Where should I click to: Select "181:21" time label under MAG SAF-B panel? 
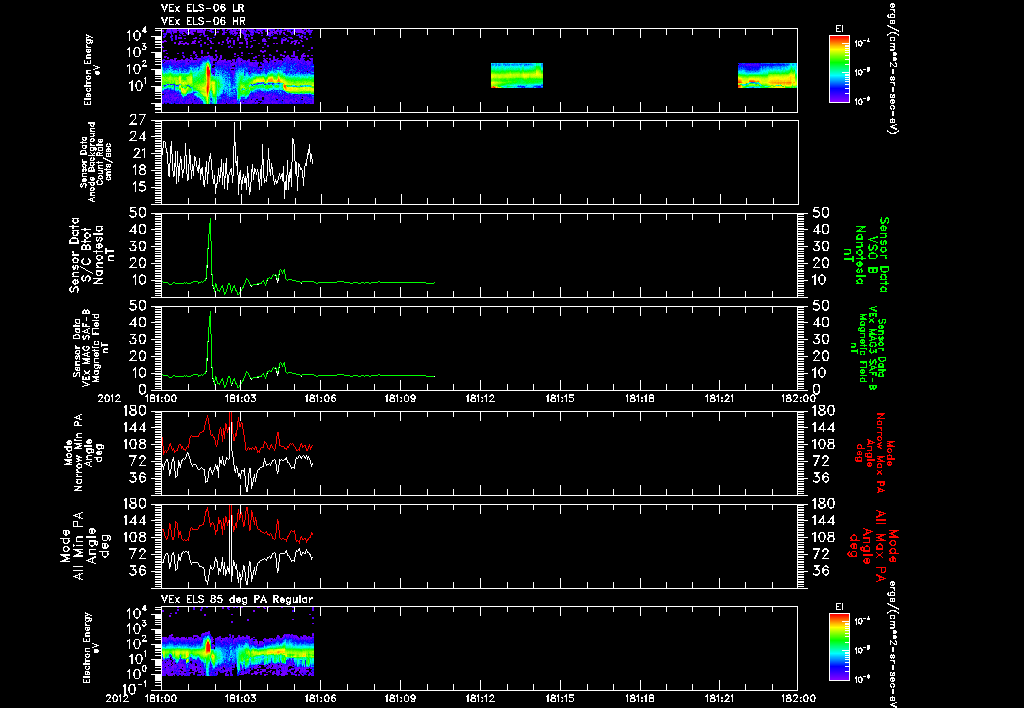click(x=719, y=398)
